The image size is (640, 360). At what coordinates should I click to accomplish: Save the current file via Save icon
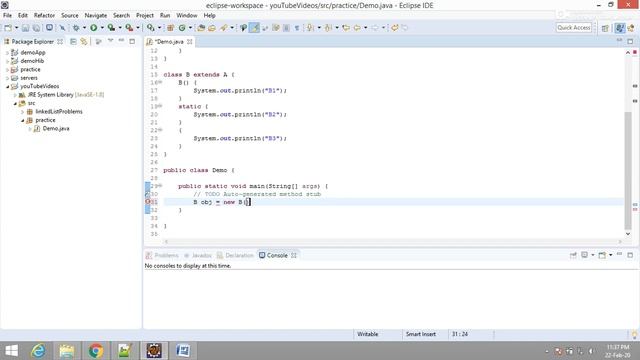tap(25, 28)
